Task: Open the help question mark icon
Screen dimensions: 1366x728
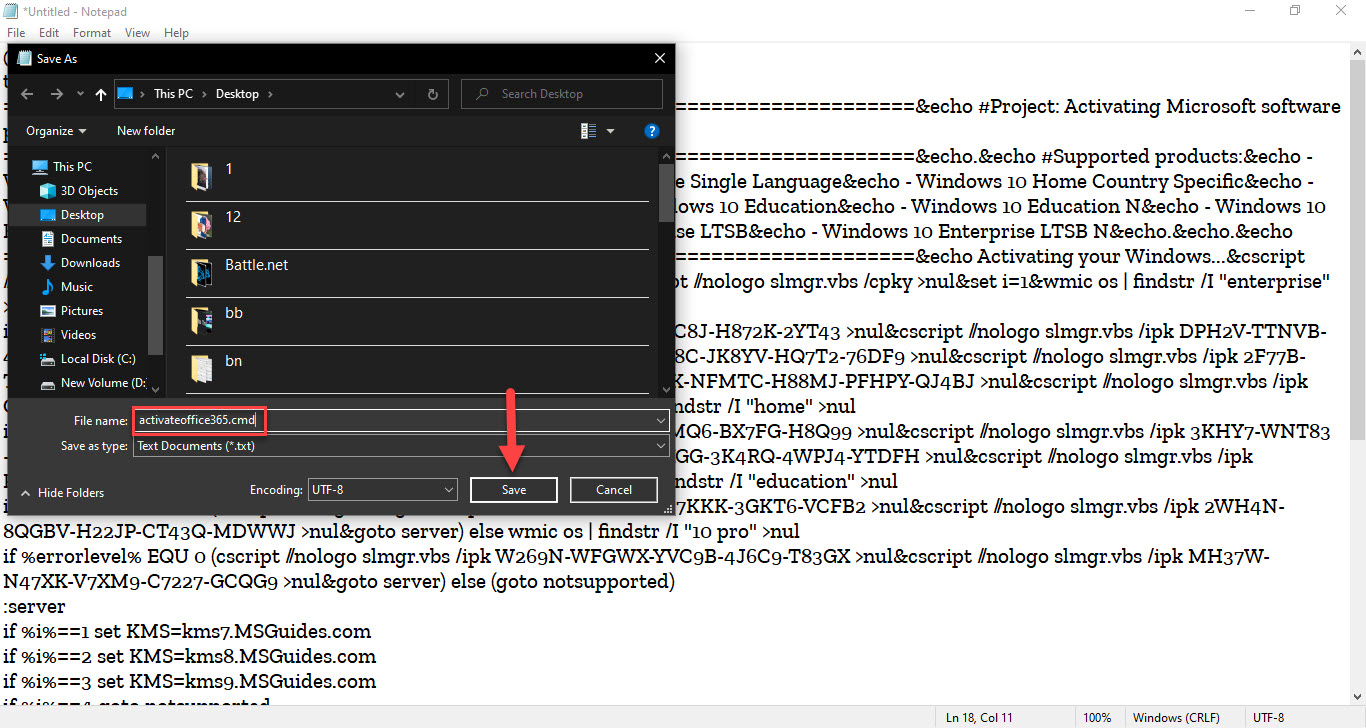Action: 652,131
